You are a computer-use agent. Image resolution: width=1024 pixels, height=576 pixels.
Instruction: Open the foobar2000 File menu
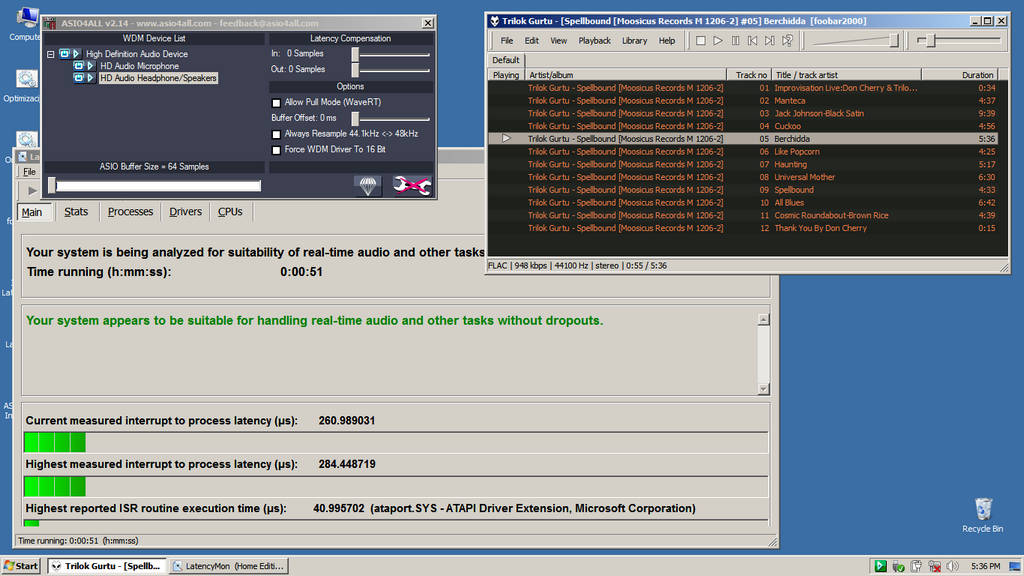coord(507,40)
